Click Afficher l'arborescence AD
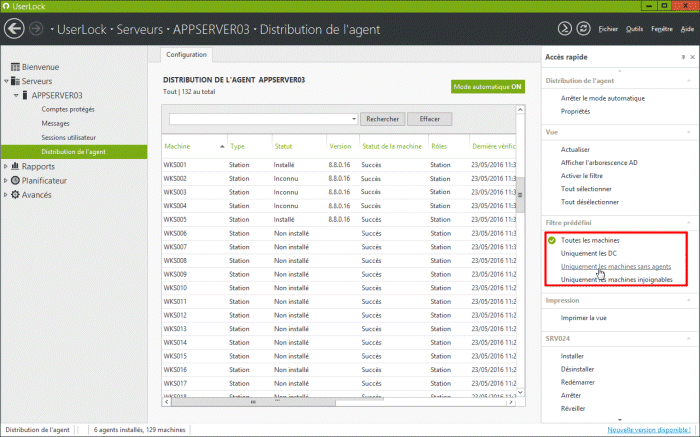700x437 pixels. point(599,162)
